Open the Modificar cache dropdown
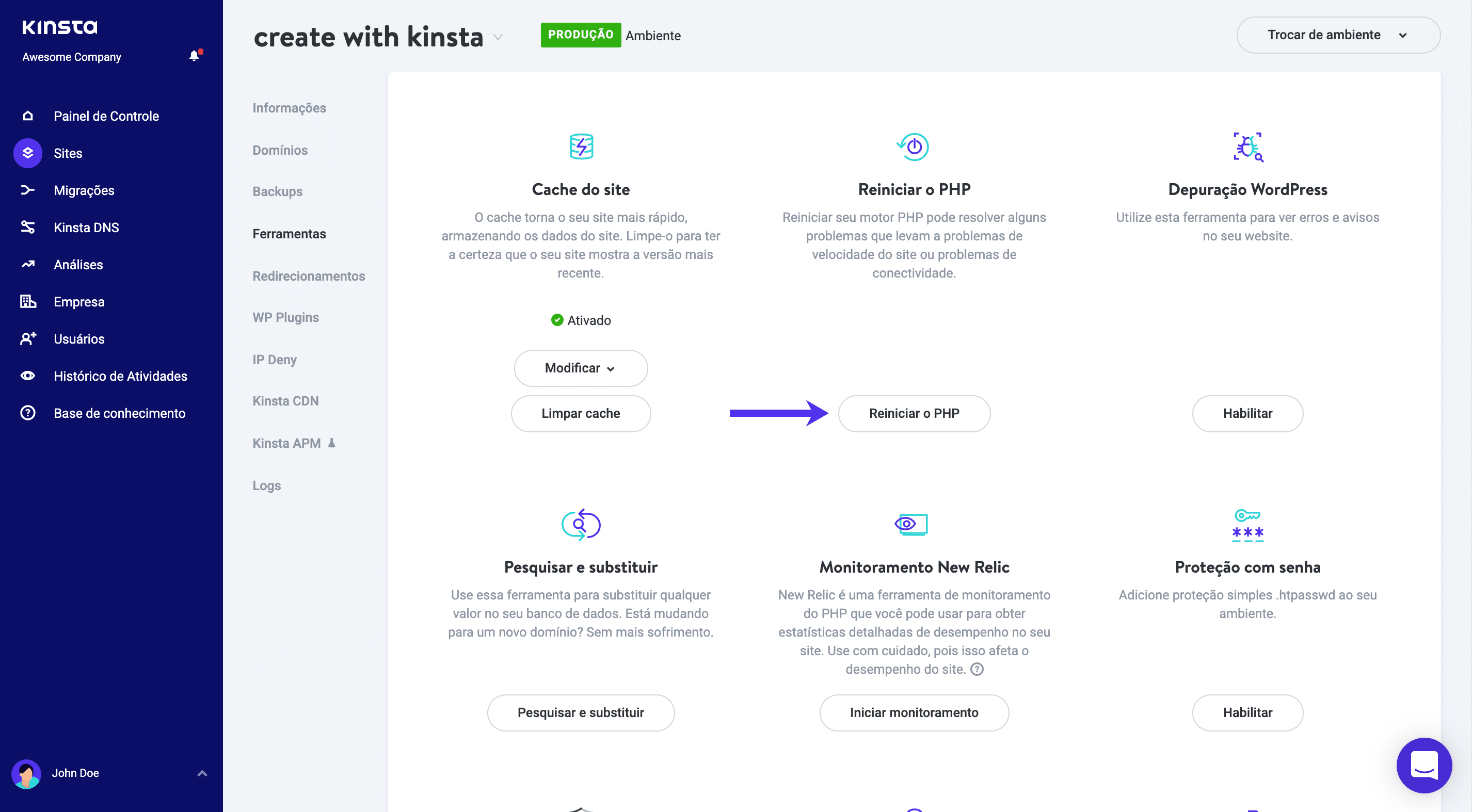This screenshot has height=812, width=1472. pyautogui.click(x=580, y=368)
